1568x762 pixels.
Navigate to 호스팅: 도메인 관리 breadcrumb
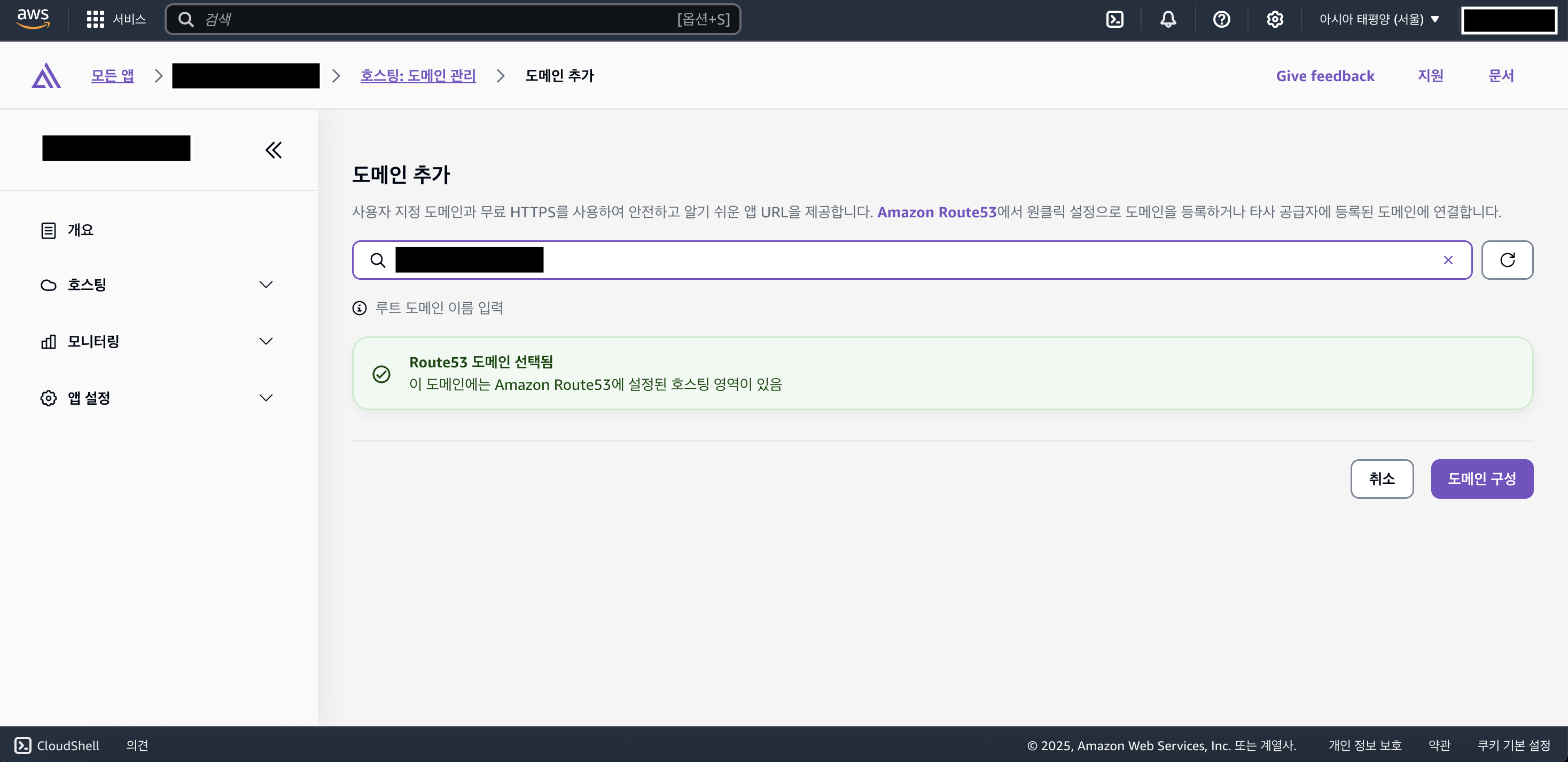point(418,75)
